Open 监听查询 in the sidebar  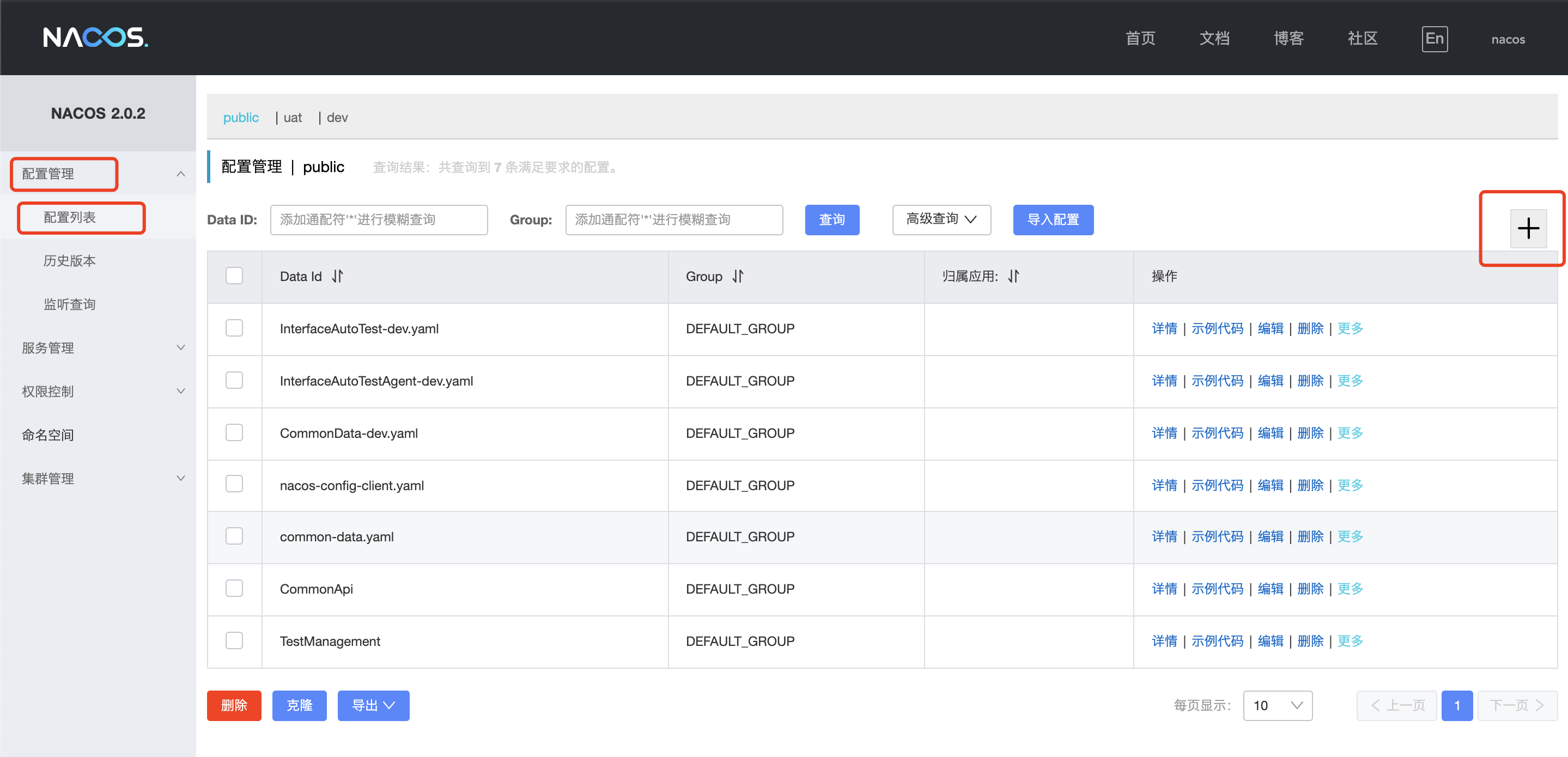[69, 304]
